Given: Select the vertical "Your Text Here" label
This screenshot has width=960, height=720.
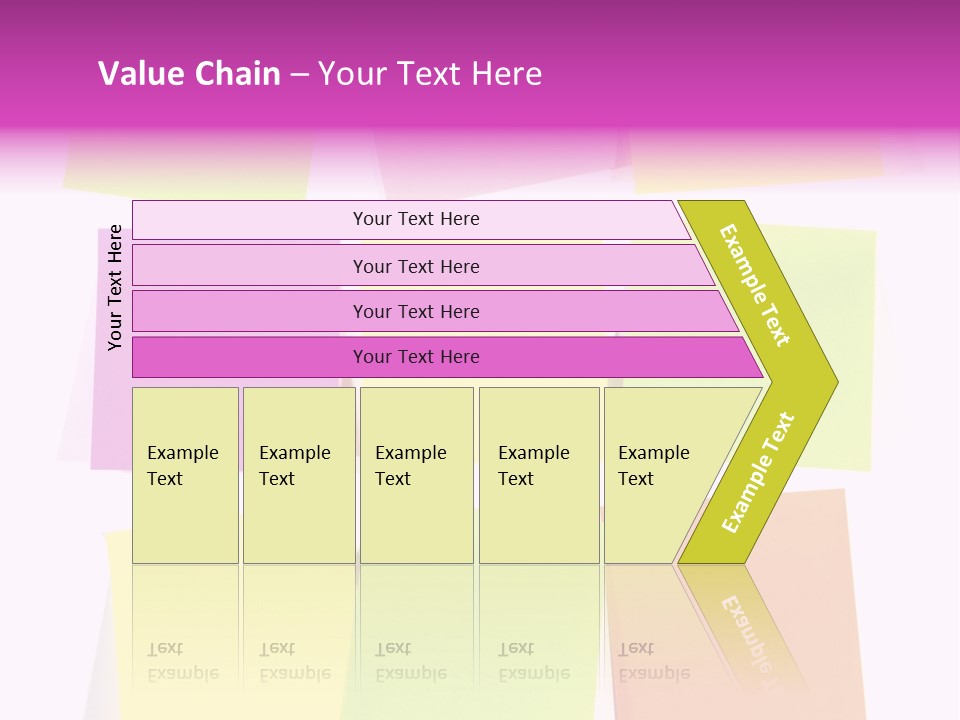Looking at the screenshot, I should point(115,288).
